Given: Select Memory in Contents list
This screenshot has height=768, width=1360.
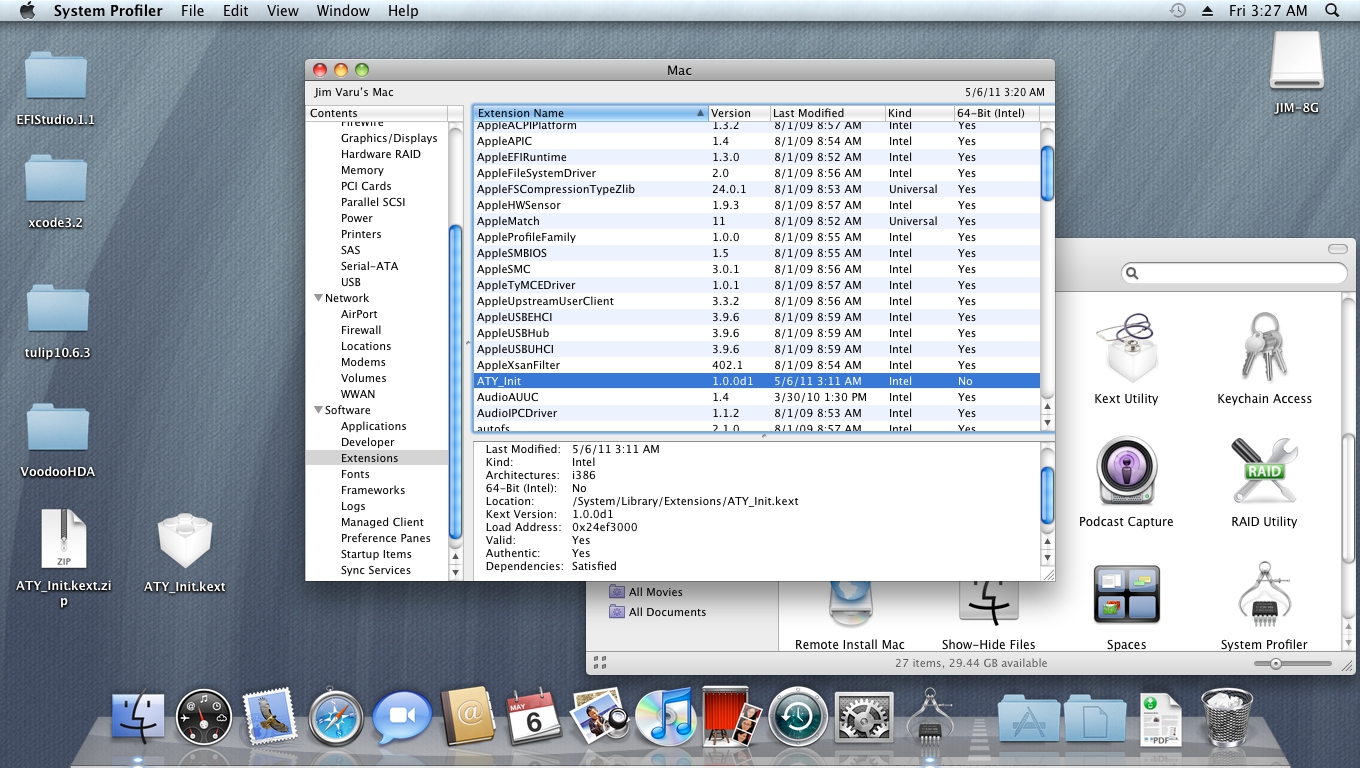Looking at the screenshot, I should click(362, 170).
